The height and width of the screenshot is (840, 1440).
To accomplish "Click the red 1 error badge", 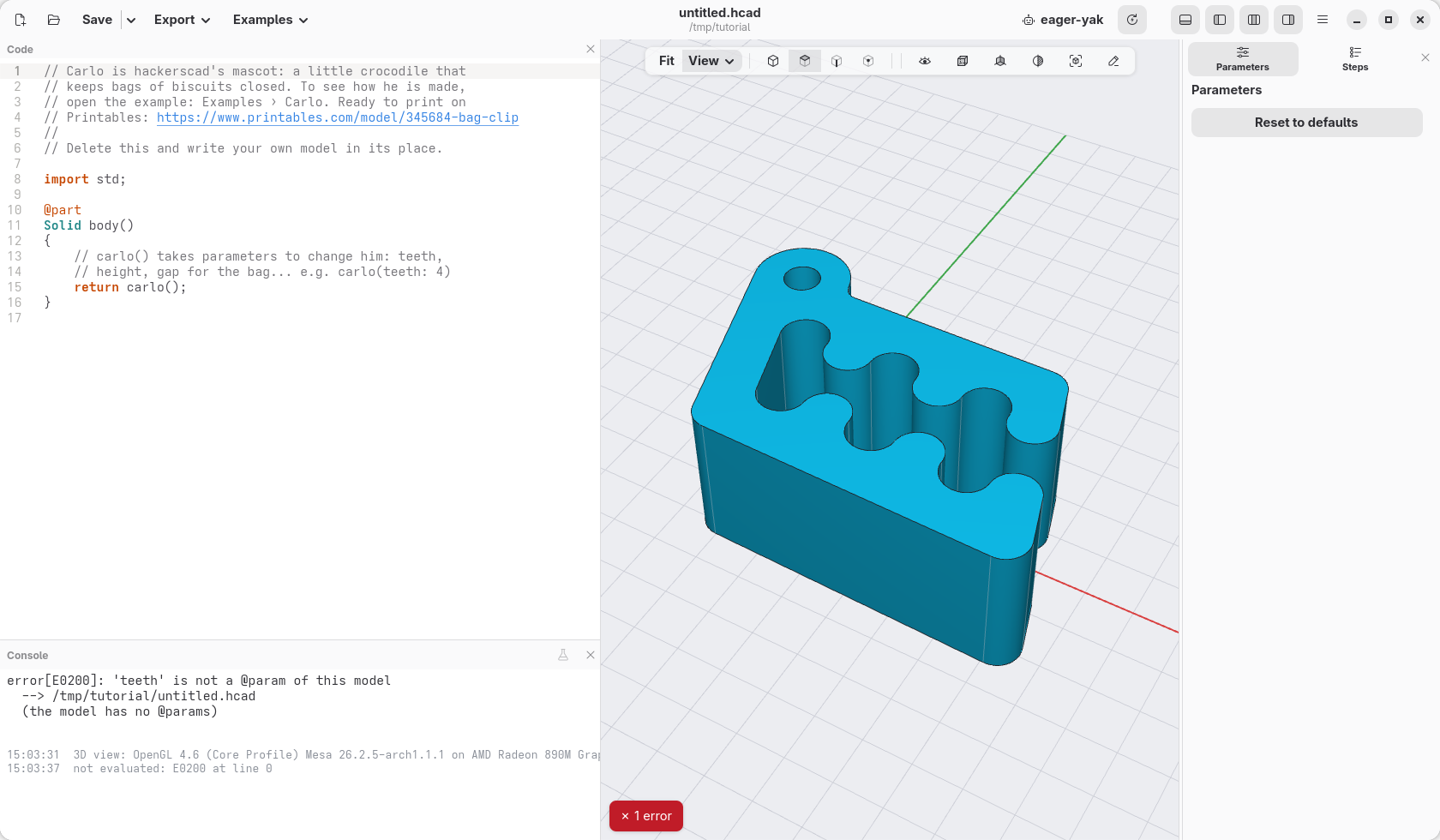I will click(x=646, y=816).
